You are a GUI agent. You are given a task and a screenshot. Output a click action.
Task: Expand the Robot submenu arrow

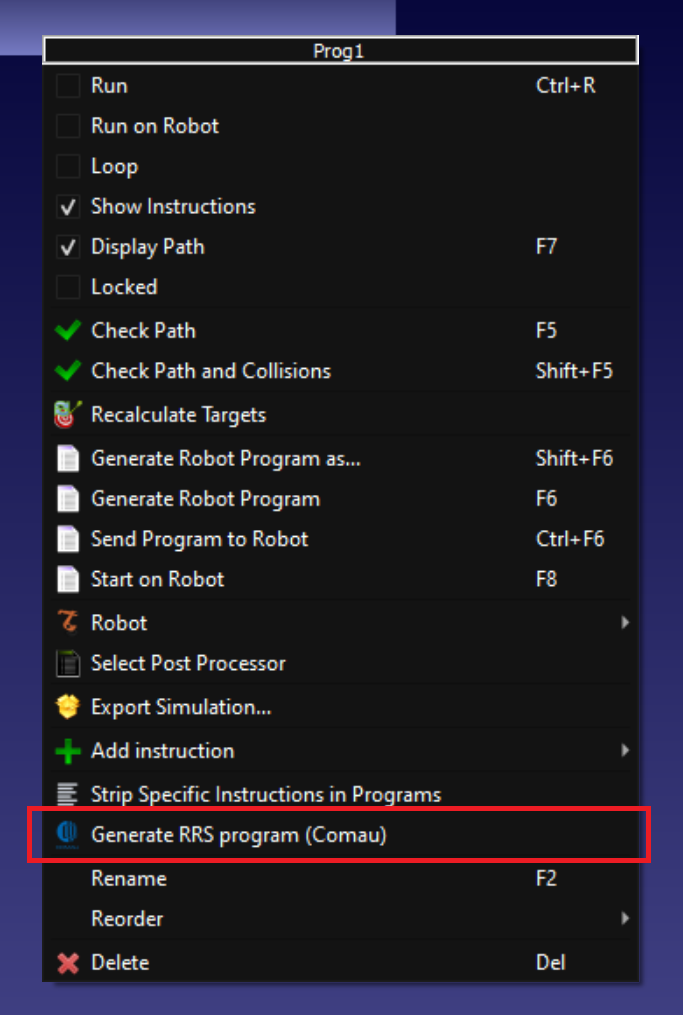(x=625, y=623)
